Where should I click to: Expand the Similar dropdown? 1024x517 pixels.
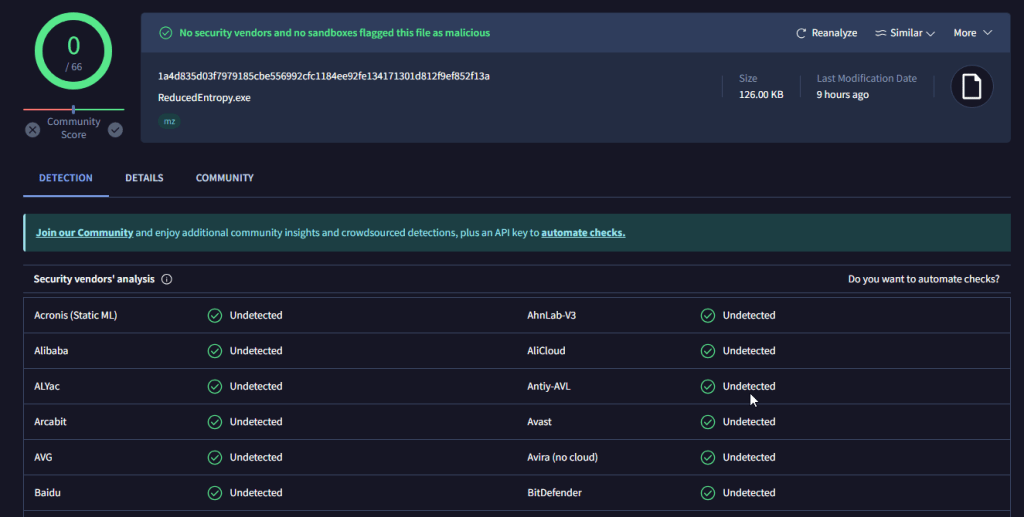pyautogui.click(x=904, y=33)
